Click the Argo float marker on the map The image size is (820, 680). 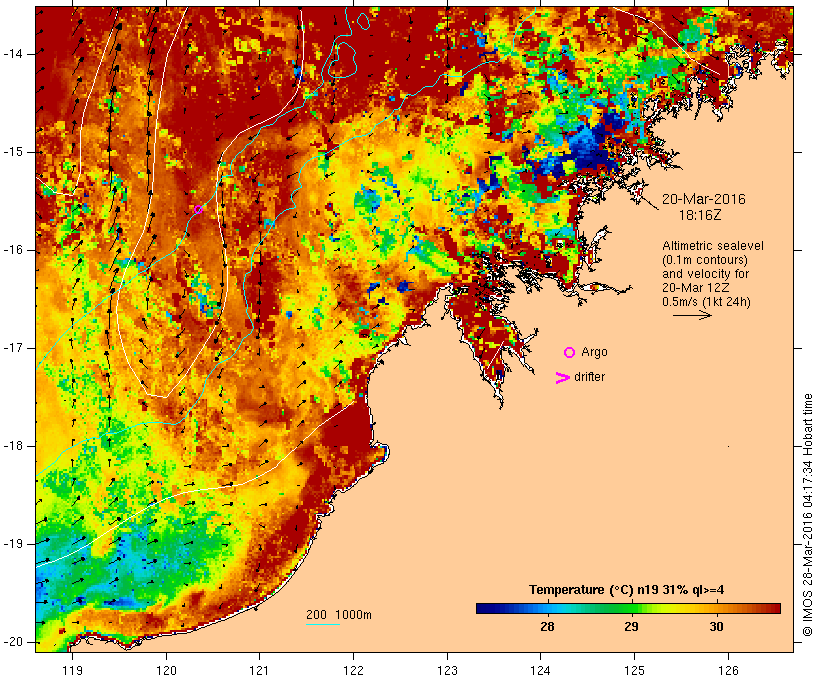click(x=198, y=210)
